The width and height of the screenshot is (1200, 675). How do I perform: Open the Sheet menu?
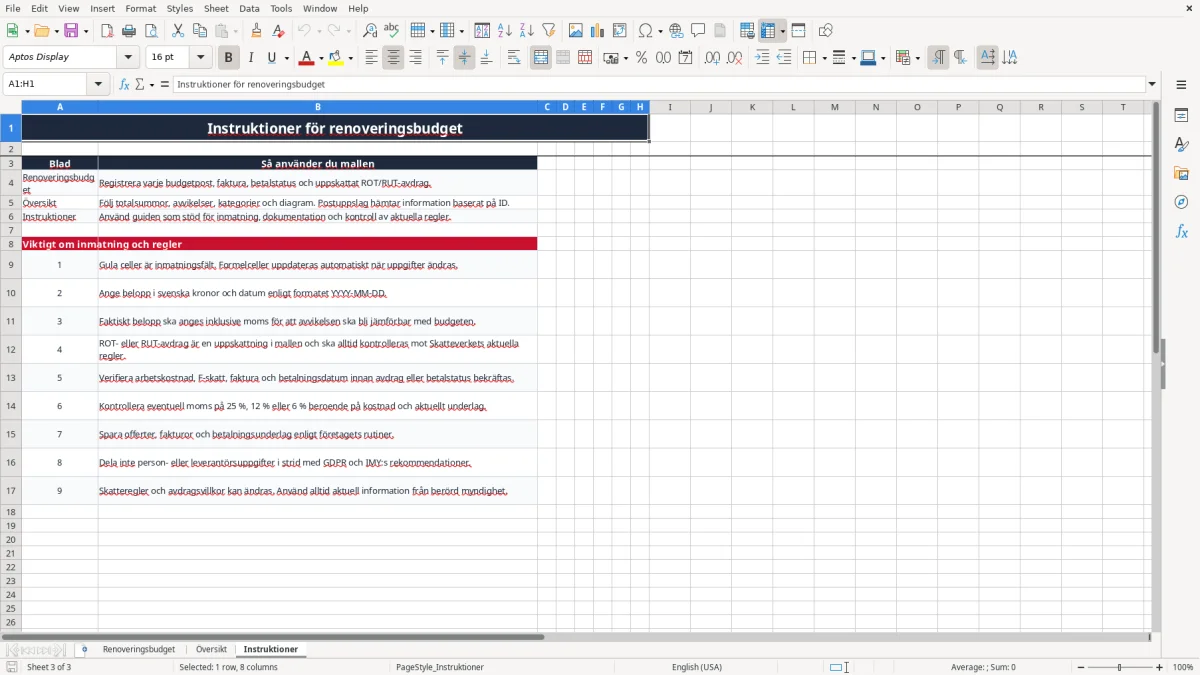216,8
